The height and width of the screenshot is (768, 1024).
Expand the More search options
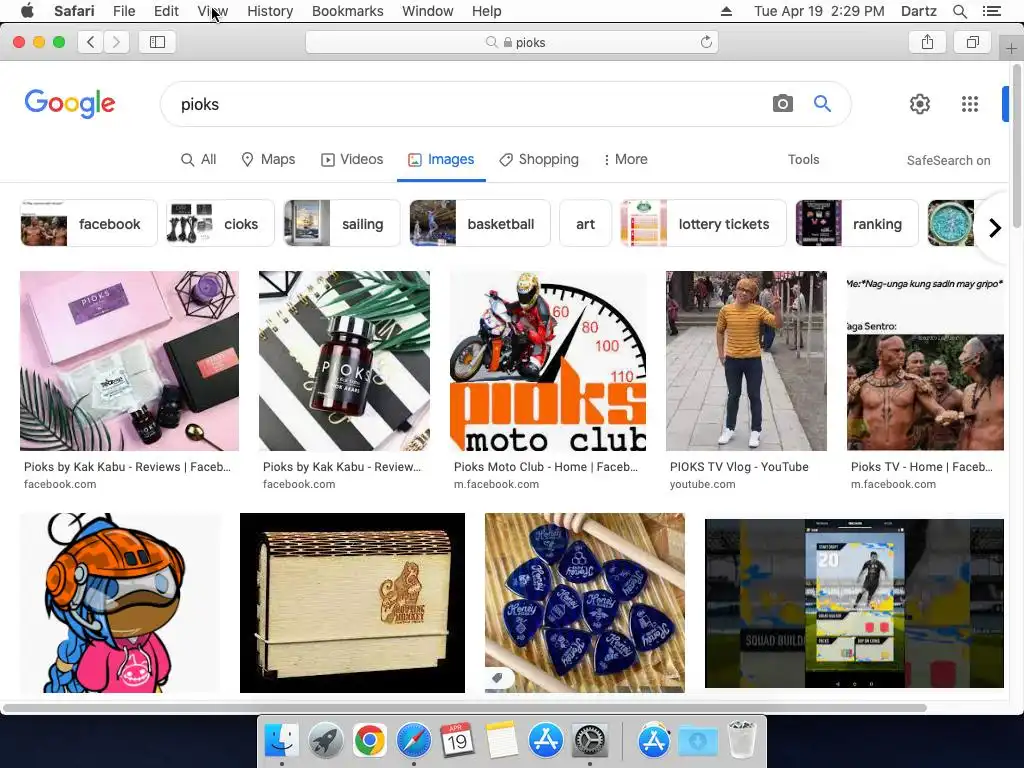click(626, 159)
